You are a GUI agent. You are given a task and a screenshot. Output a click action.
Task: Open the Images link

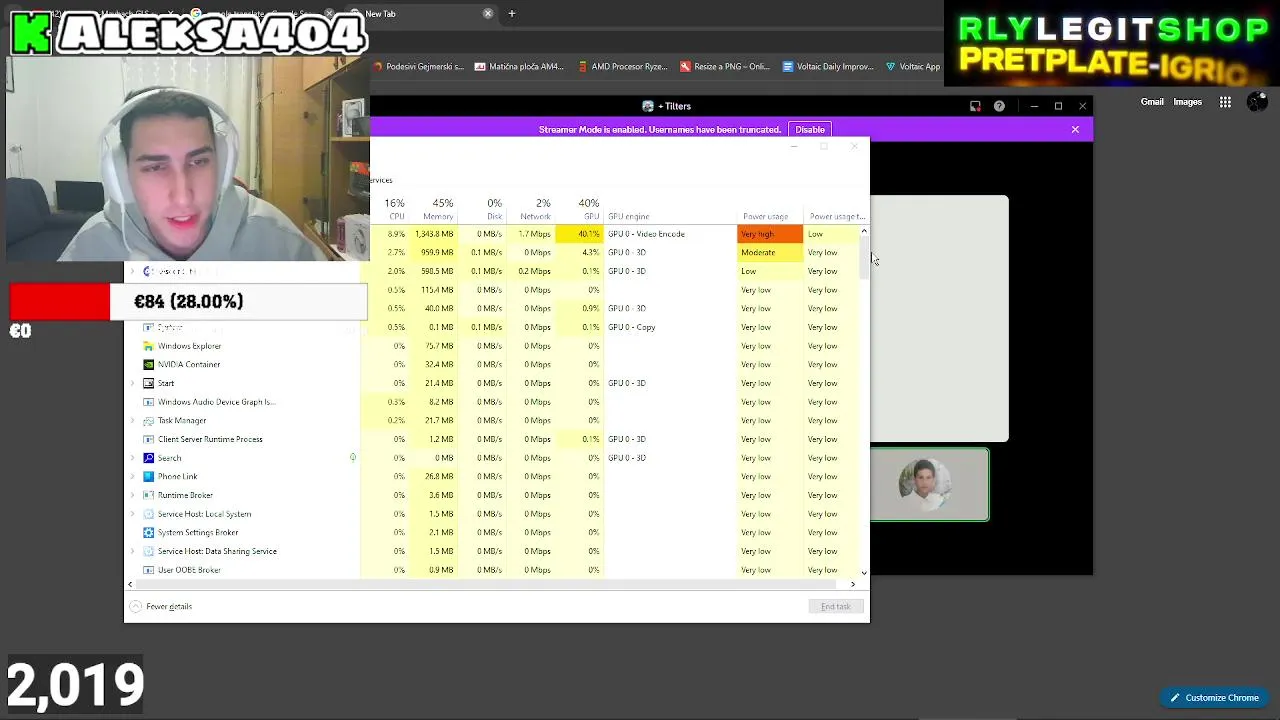(1188, 102)
